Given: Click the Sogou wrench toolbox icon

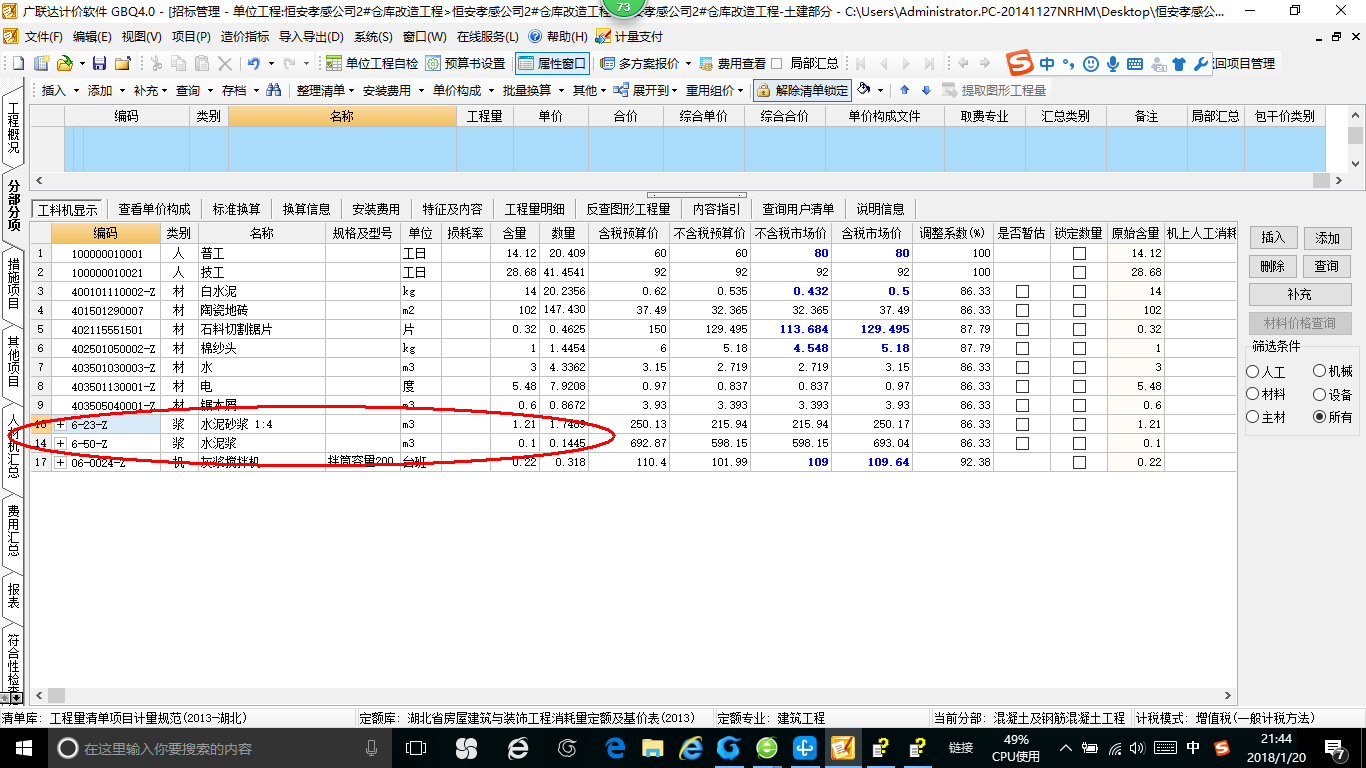Looking at the screenshot, I should (x=1201, y=63).
